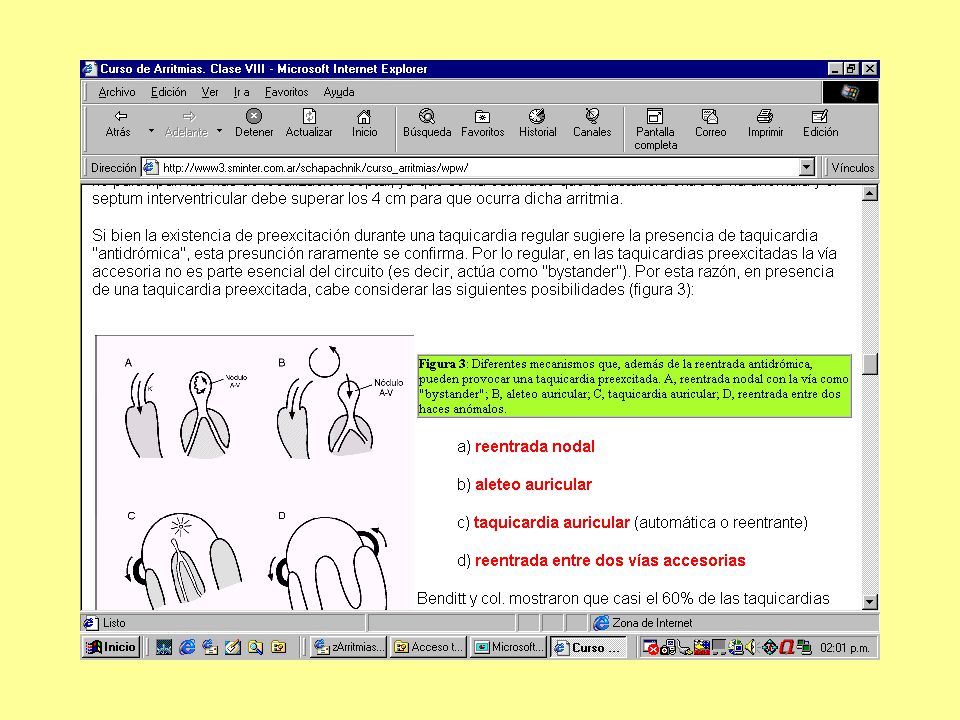Click the "Zona de Internet" status bar entry
The width and height of the screenshot is (960, 720).
[x=652, y=623]
